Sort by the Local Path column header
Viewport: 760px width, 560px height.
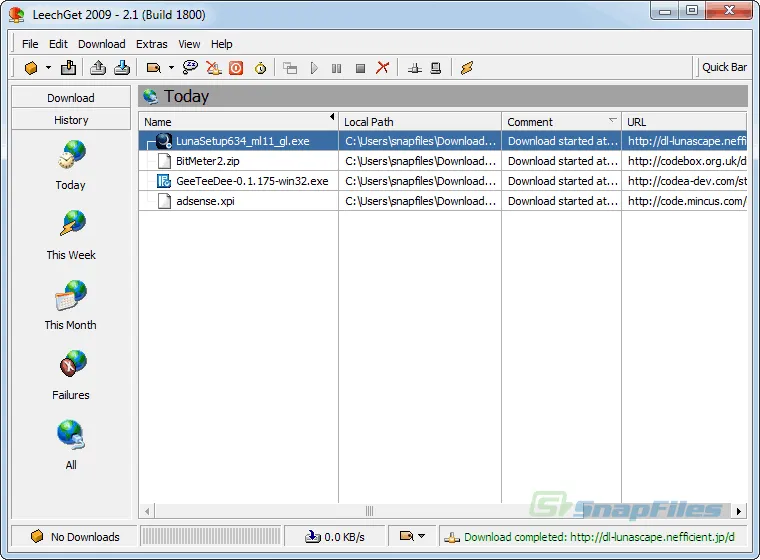click(x=420, y=122)
